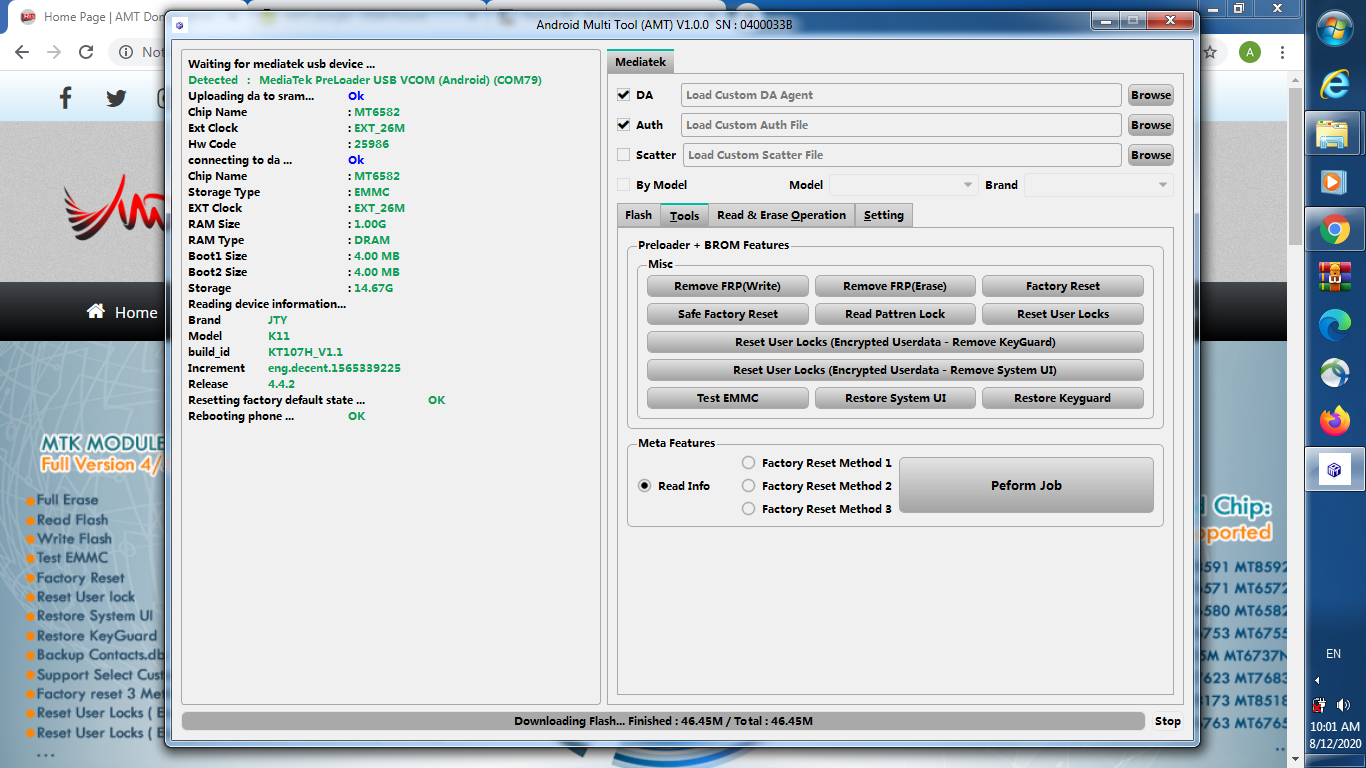Select the Read Info radio button
The image size is (1366, 768).
point(645,486)
